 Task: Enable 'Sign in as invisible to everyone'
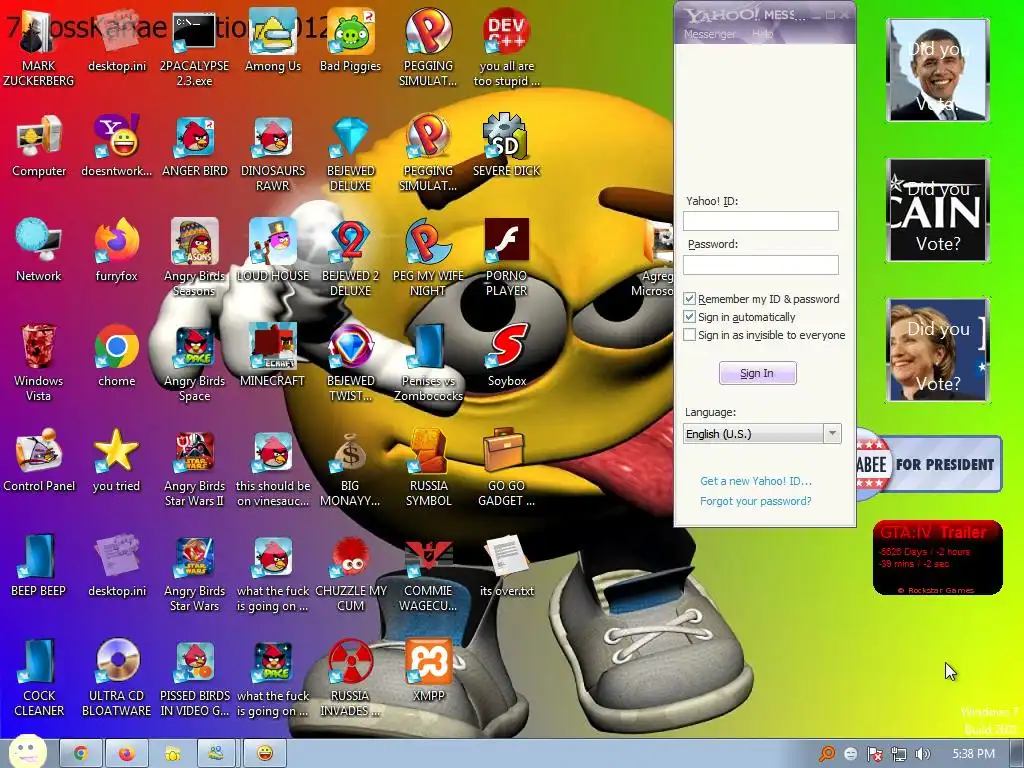coord(689,335)
